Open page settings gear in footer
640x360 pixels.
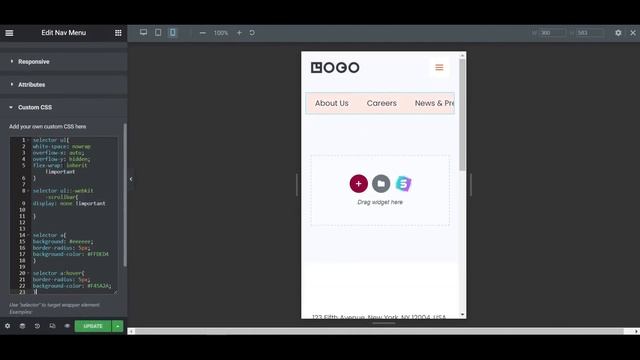click(7, 326)
